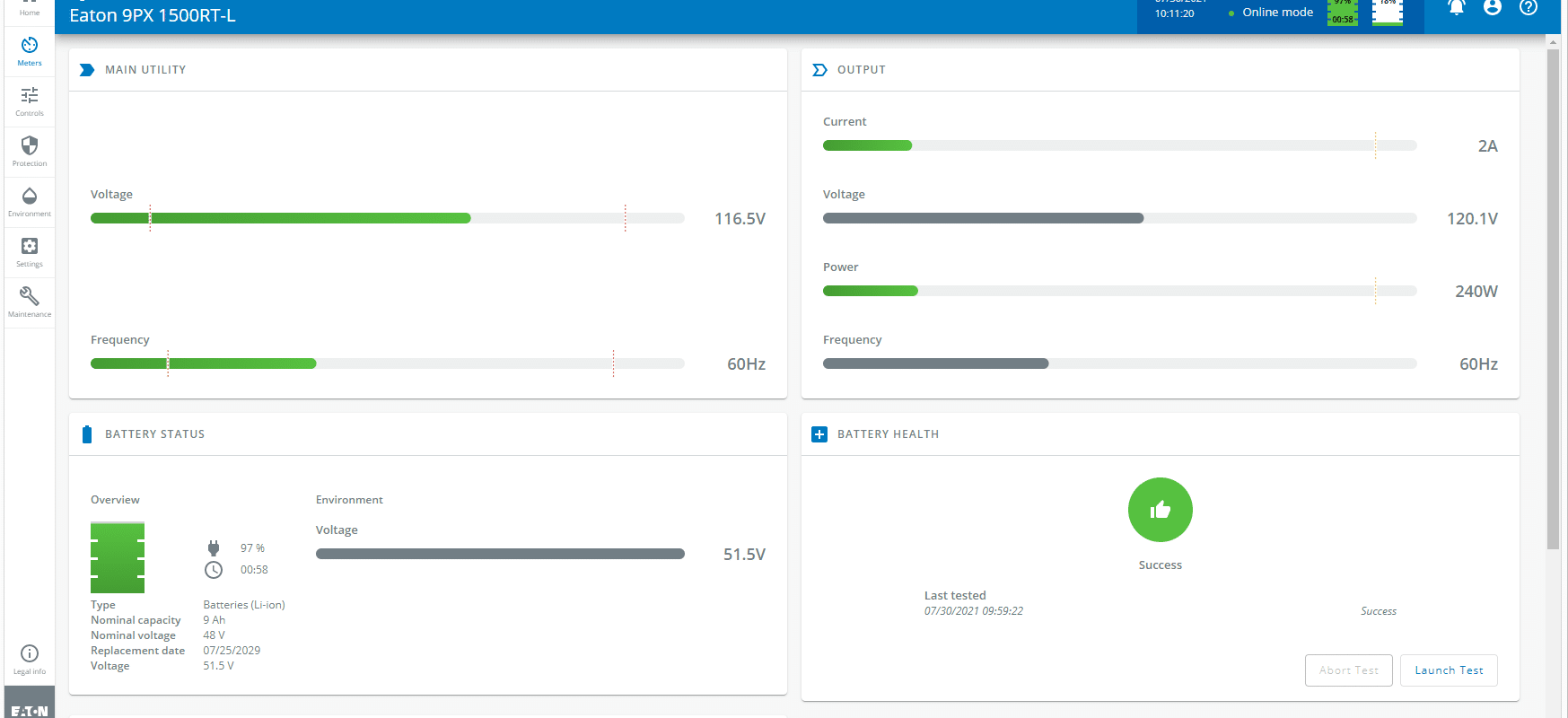Click the 240W output power value
Image resolution: width=1568 pixels, height=718 pixels.
click(x=1476, y=292)
